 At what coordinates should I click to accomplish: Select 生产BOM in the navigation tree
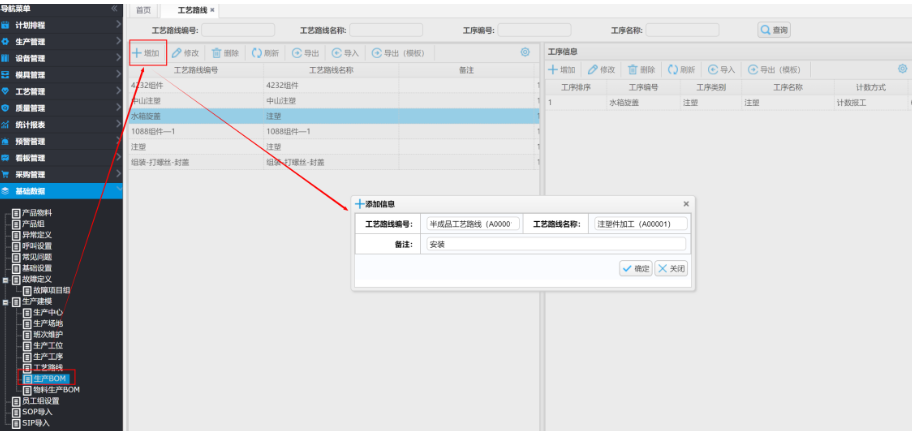pos(49,378)
